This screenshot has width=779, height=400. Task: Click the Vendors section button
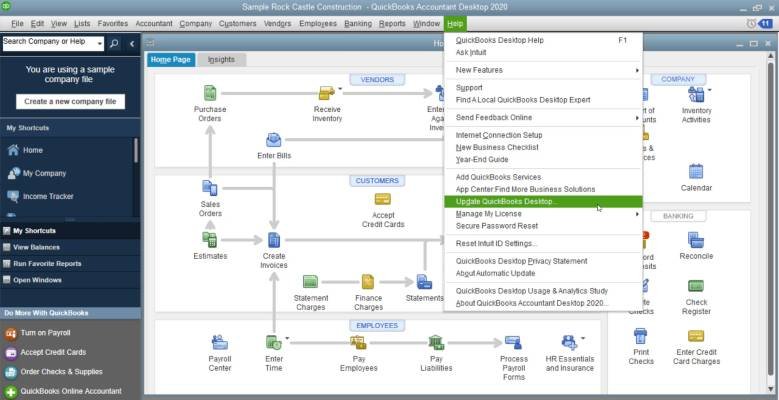(377, 80)
